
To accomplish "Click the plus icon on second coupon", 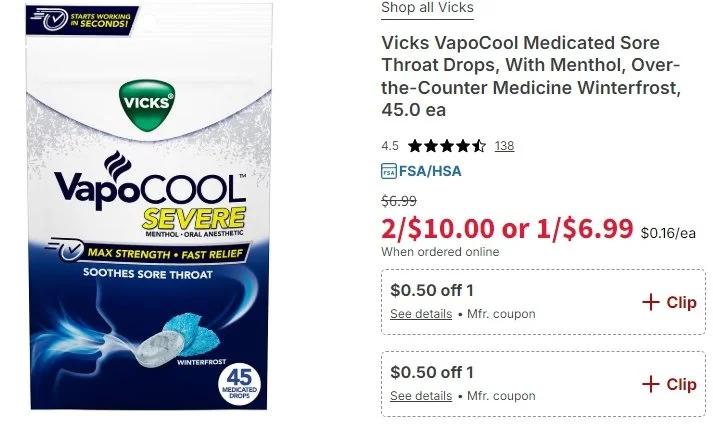I will tap(651, 384).
